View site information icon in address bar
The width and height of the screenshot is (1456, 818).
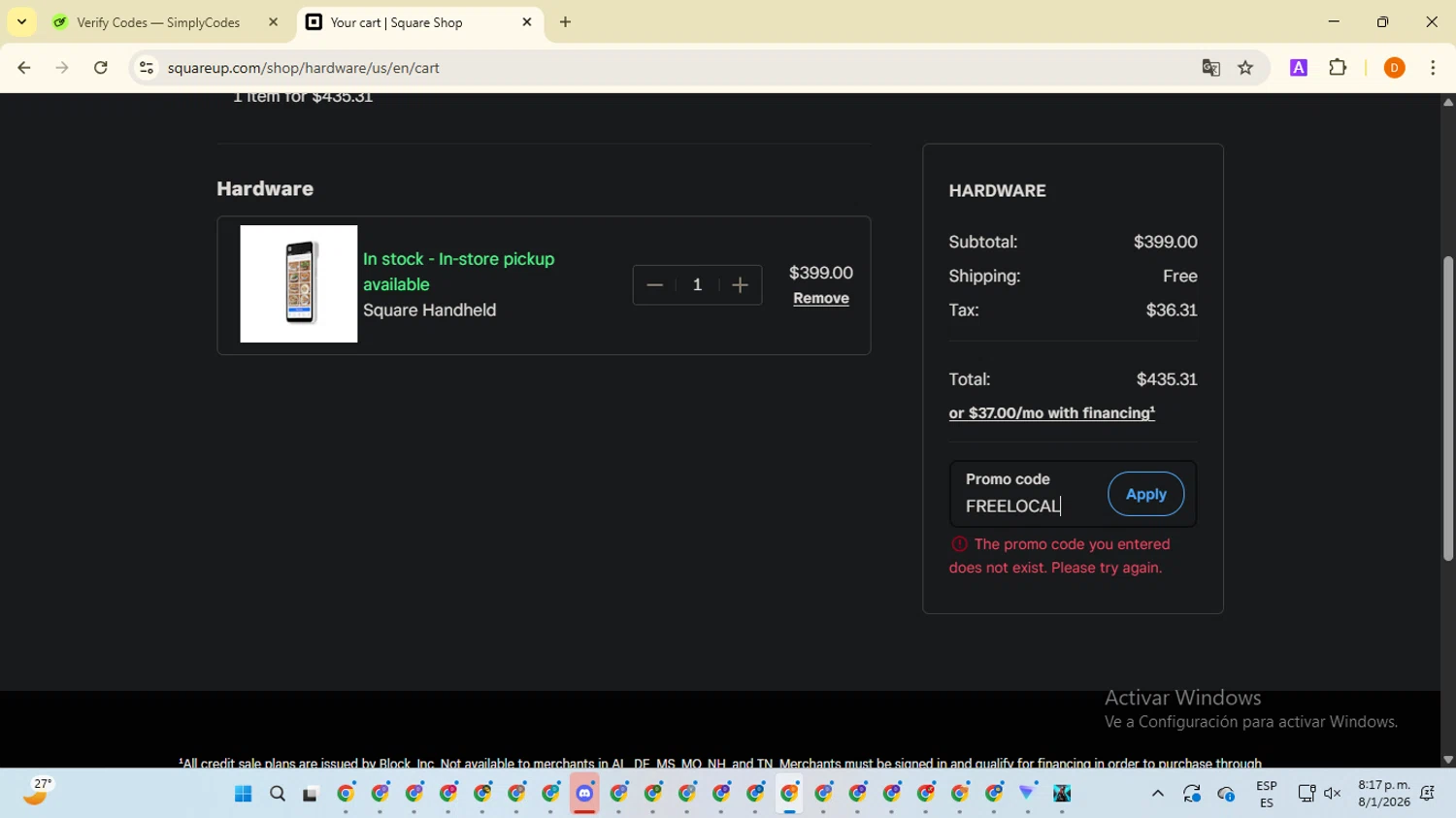click(x=147, y=68)
